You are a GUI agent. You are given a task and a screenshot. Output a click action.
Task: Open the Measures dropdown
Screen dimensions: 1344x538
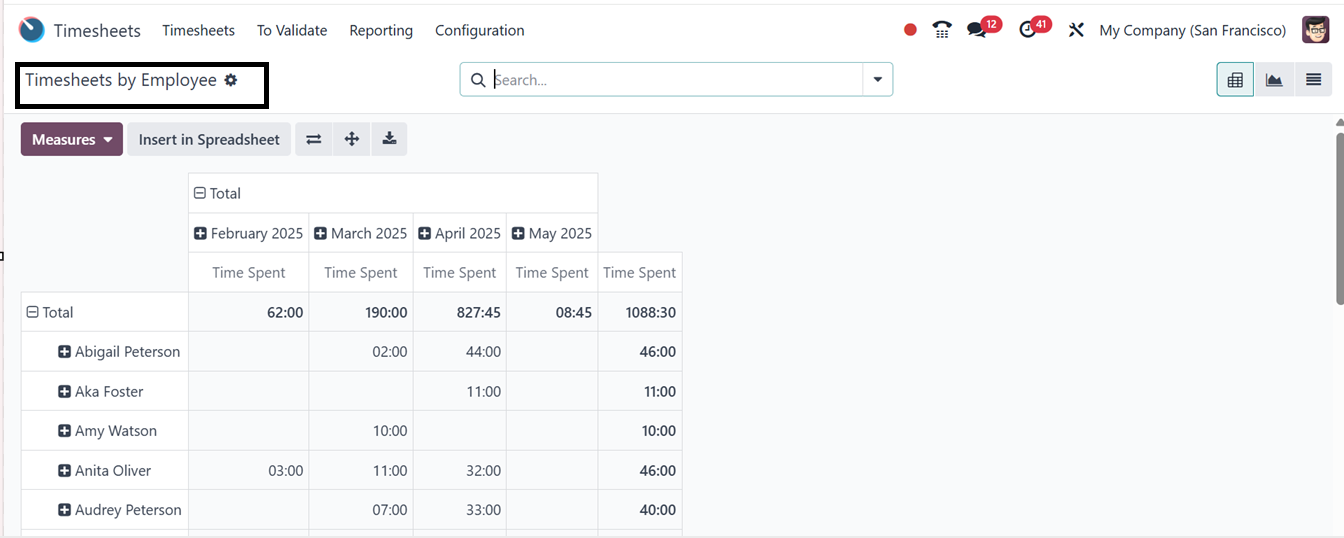point(72,140)
